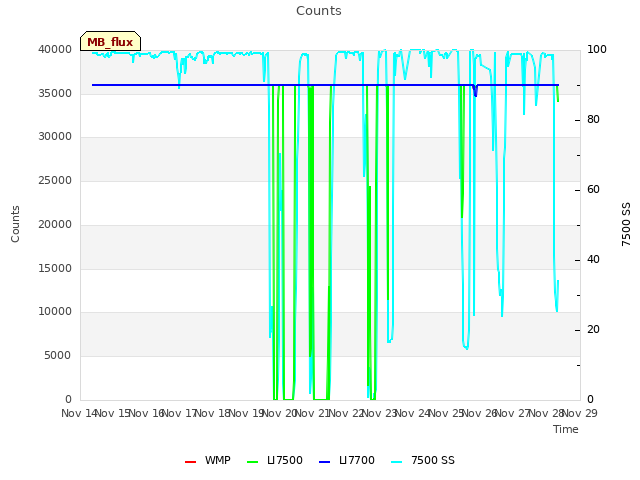Click the right axis 80 tick label
The width and height of the screenshot is (640, 480).
click(593, 120)
